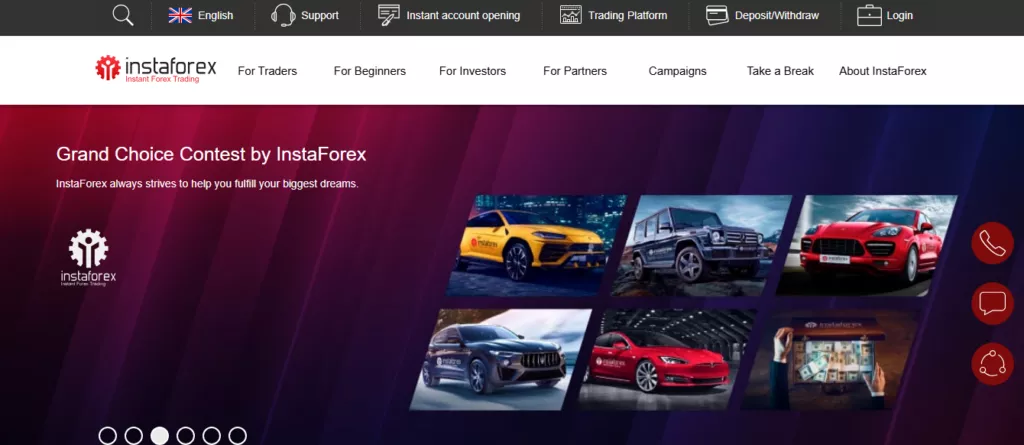1024x445 pixels.
Task: Click the yellow Lamborghini car thumbnail
Action: pos(537,245)
